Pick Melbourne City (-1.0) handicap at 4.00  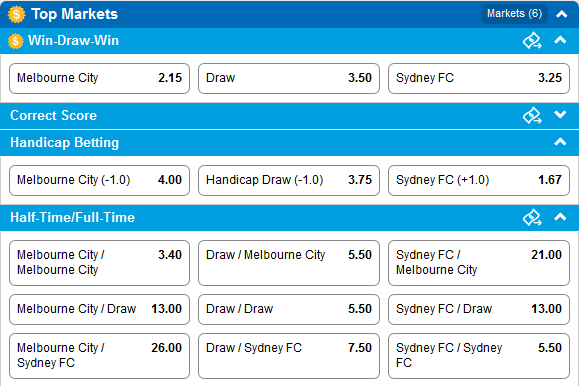99,180
